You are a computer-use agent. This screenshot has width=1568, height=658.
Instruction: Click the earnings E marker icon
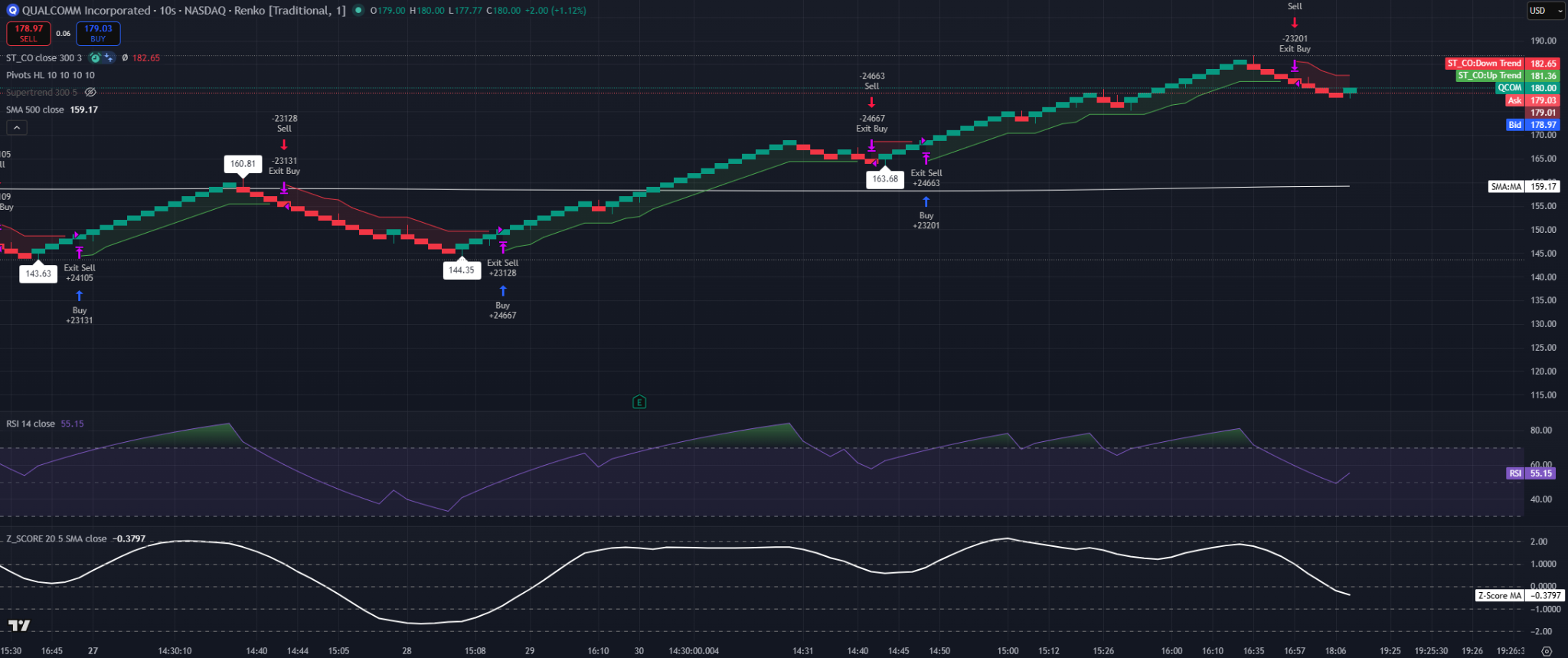(x=639, y=402)
